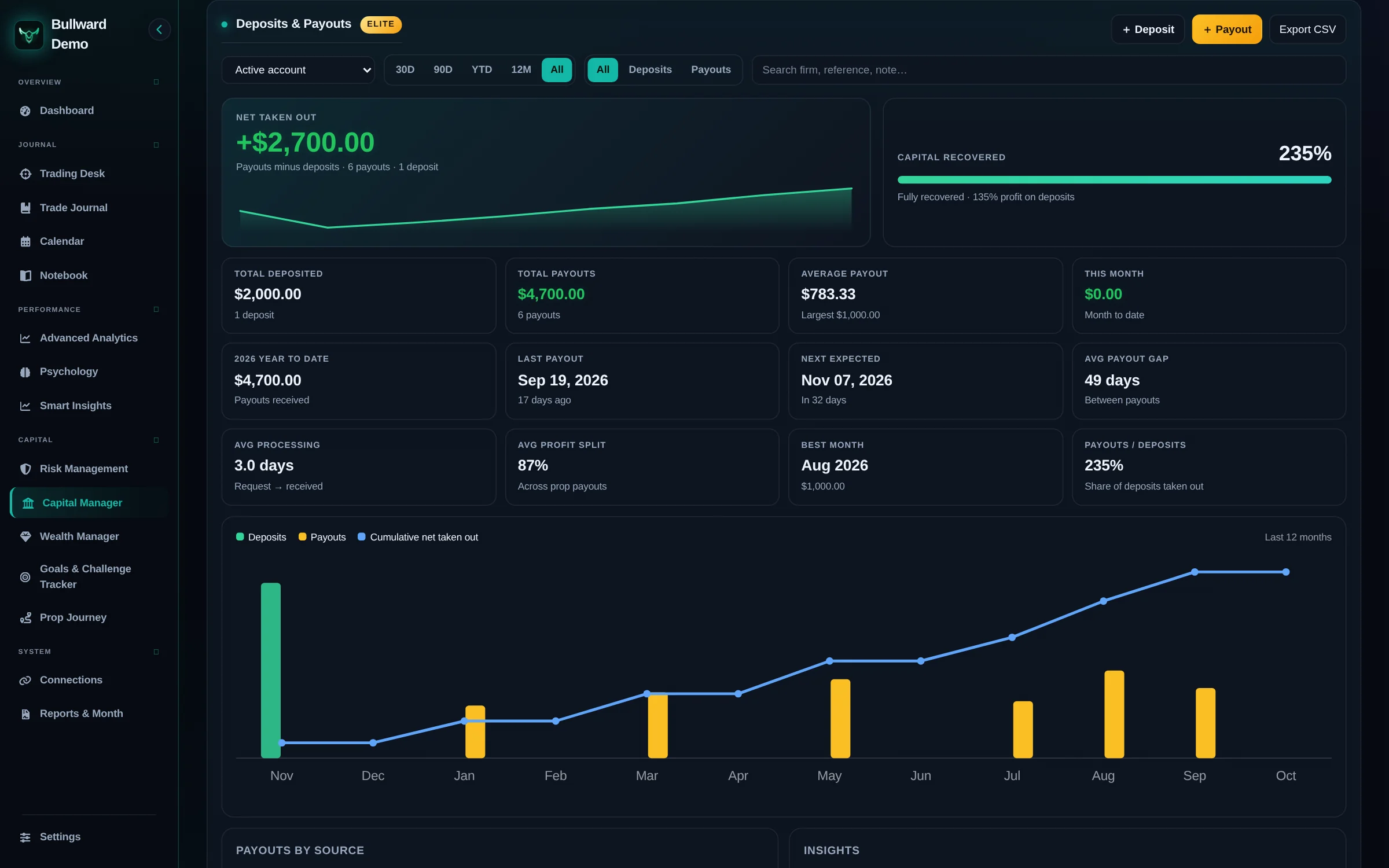Select the 30D time range

405,69
